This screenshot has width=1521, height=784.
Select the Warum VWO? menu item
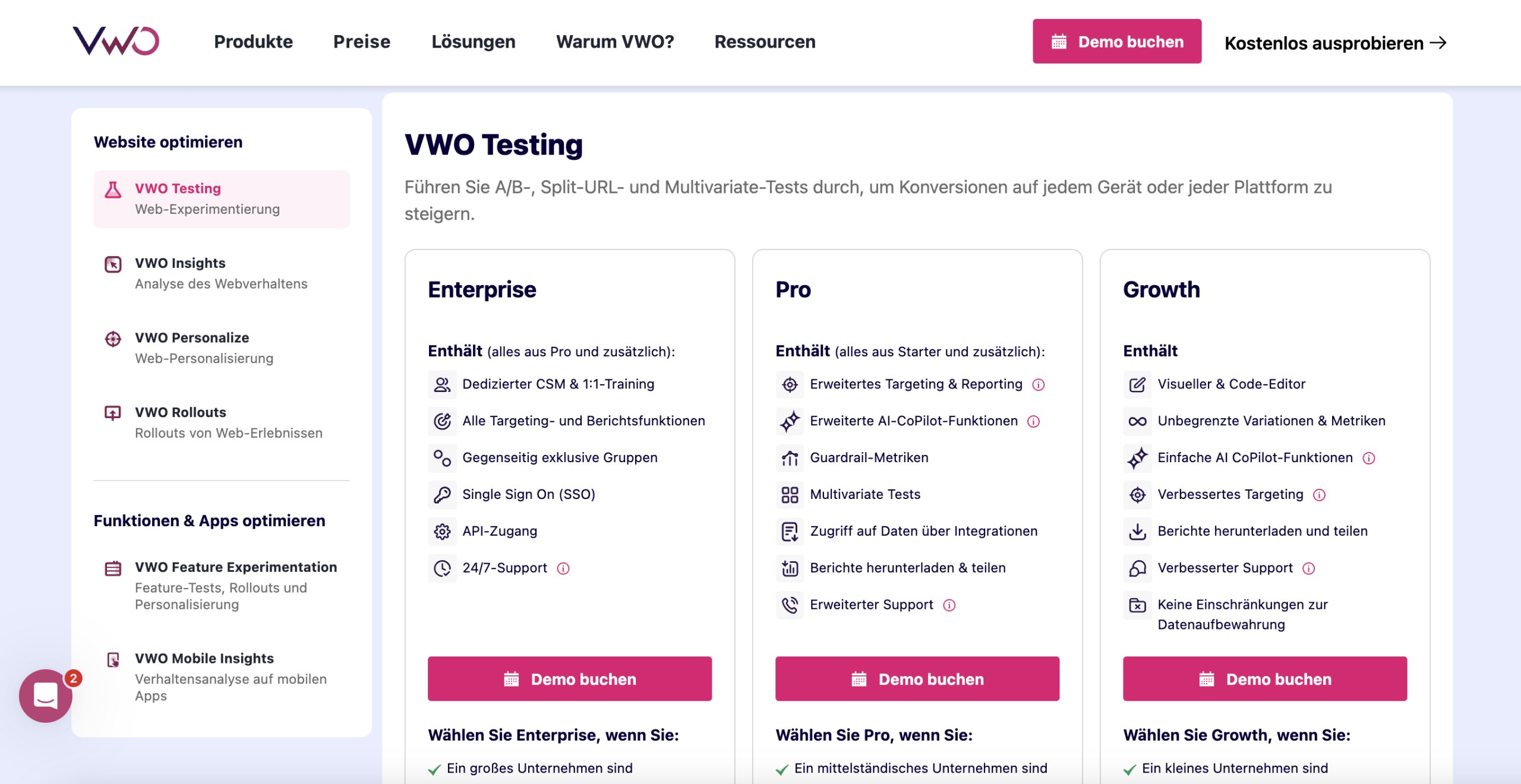click(614, 42)
